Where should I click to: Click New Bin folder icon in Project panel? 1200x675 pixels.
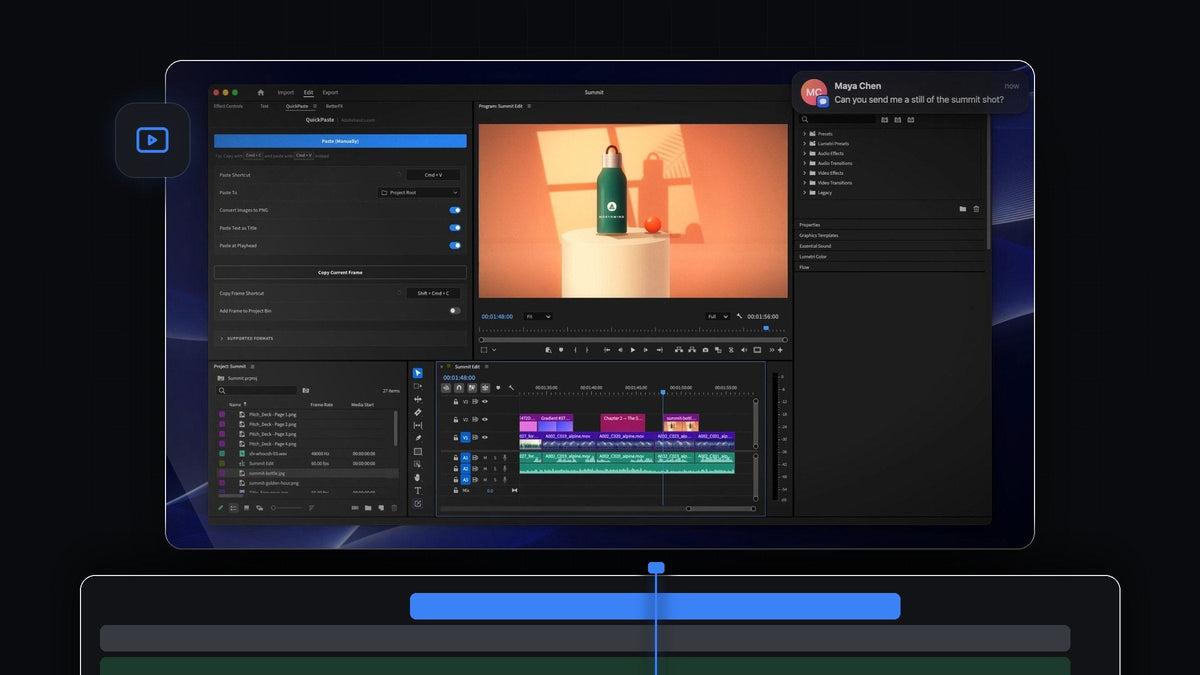tap(368, 508)
